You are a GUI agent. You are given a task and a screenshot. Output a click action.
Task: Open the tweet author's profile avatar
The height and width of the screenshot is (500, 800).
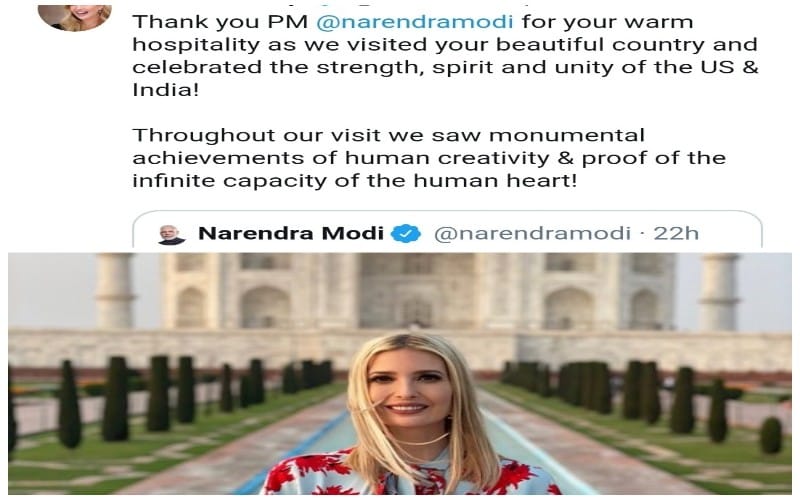pos(75,17)
